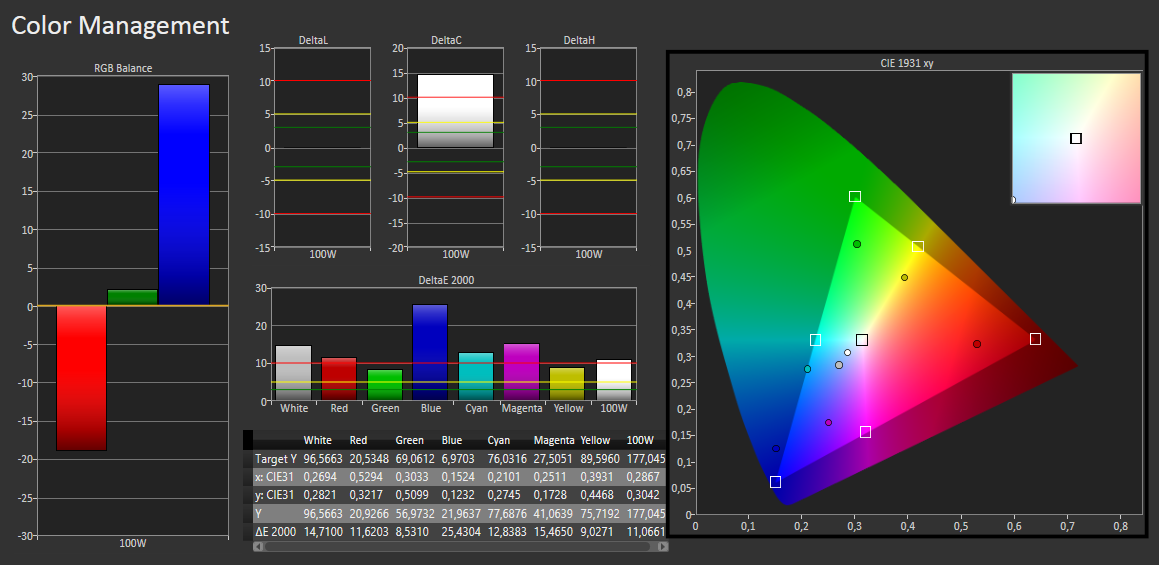The image size is (1159, 565).
Task: Click the white point target square on CIE diagram
Action: (x=862, y=339)
